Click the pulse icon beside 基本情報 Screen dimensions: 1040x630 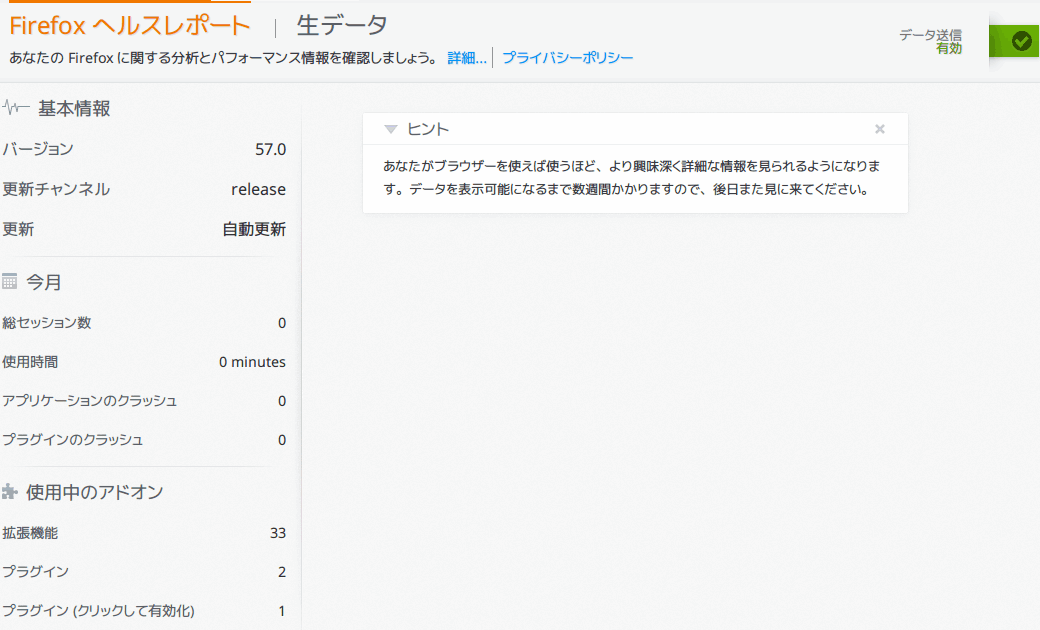point(16,107)
